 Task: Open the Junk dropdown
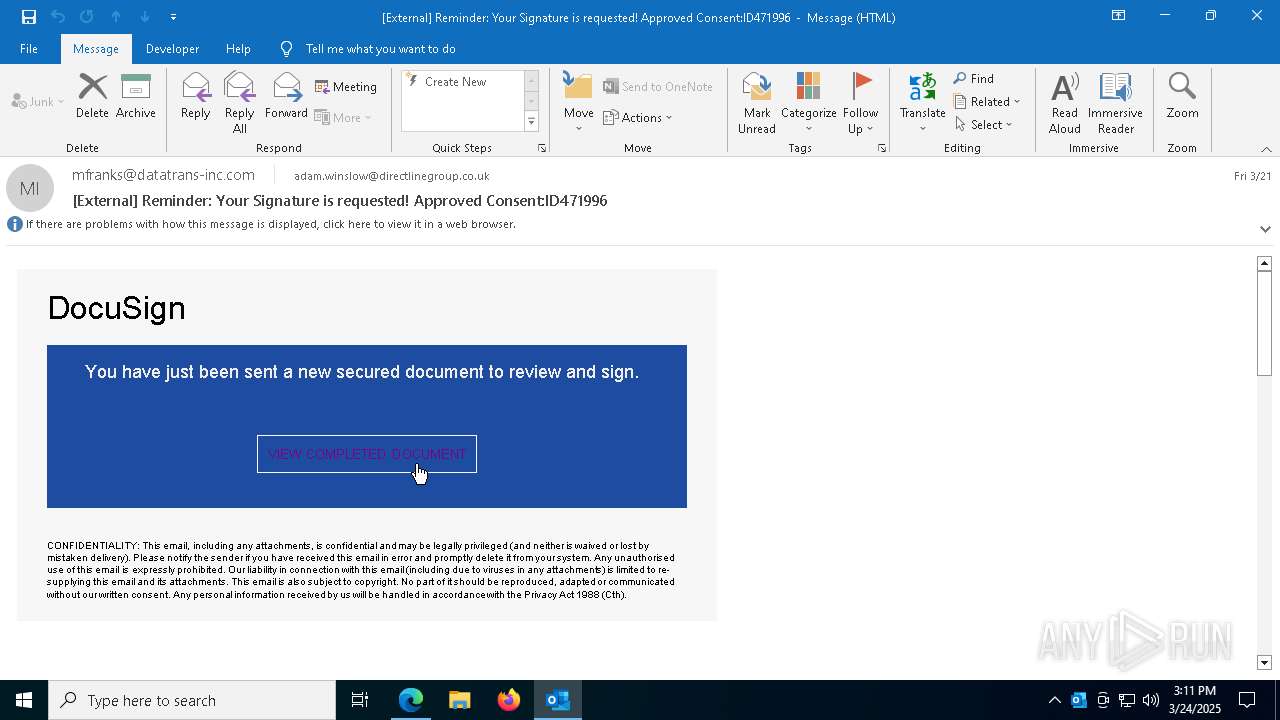click(x=38, y=102)
